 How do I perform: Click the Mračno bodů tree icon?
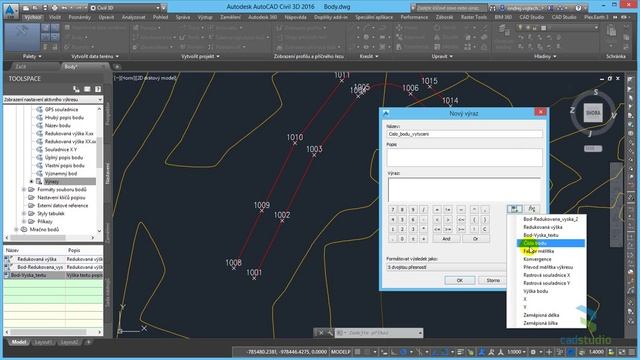click(24, 229)
